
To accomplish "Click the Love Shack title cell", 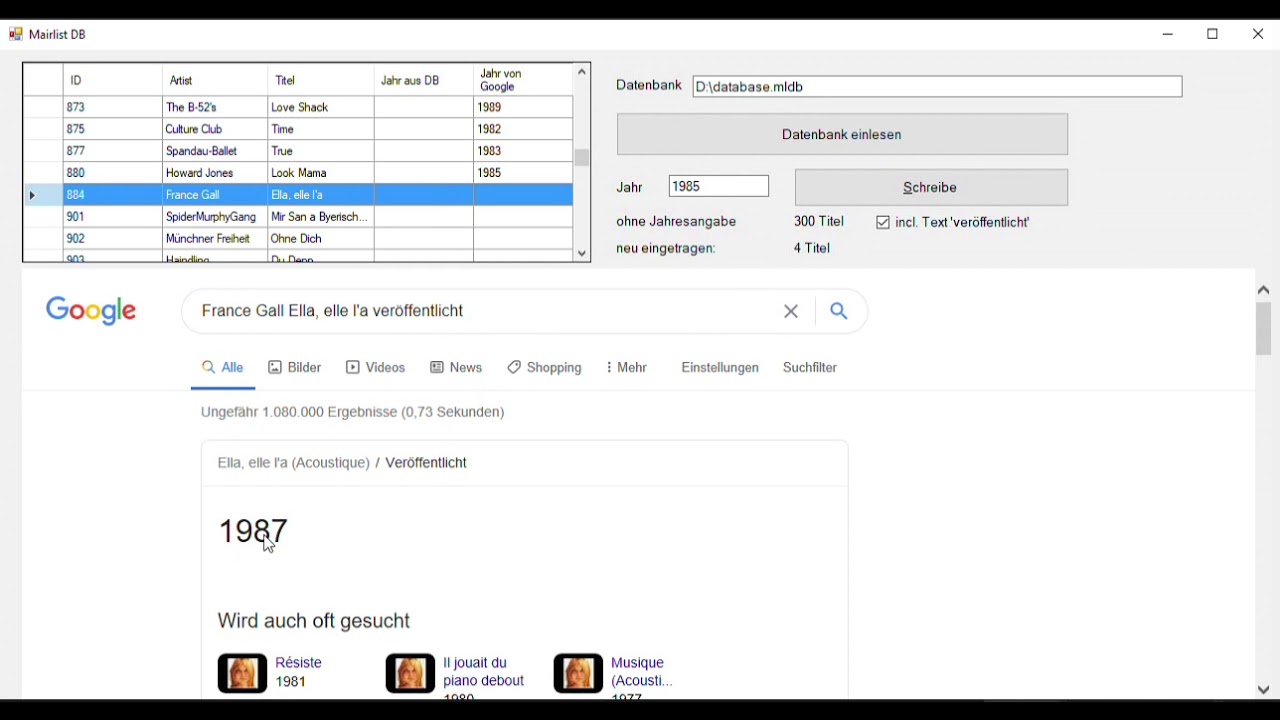I will [321, 107].
